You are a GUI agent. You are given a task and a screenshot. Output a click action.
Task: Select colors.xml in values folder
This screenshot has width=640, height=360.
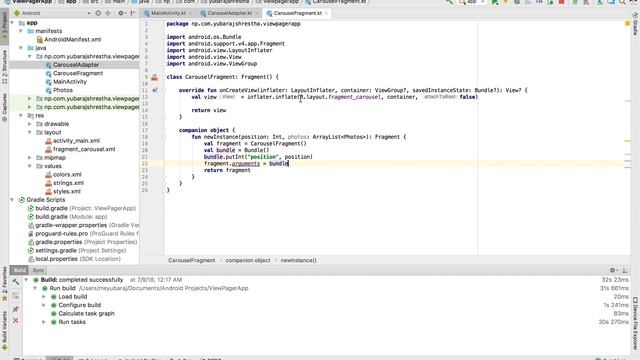tap(67, 175)
